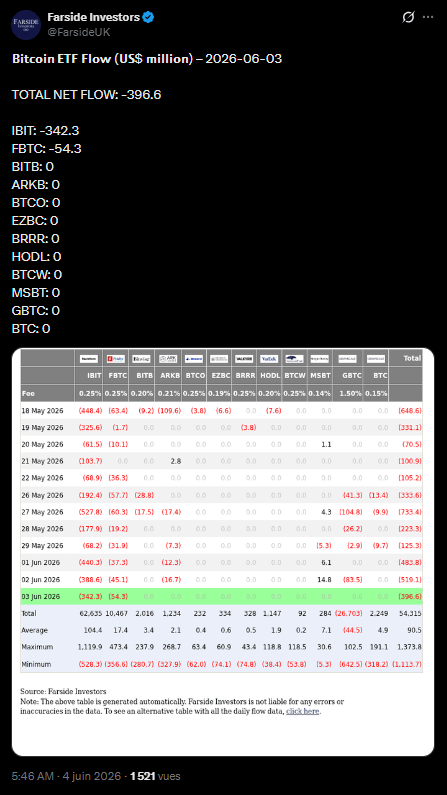
Task: Click the "(519.1)" total for 02 Jun
Action: (409, 580)
